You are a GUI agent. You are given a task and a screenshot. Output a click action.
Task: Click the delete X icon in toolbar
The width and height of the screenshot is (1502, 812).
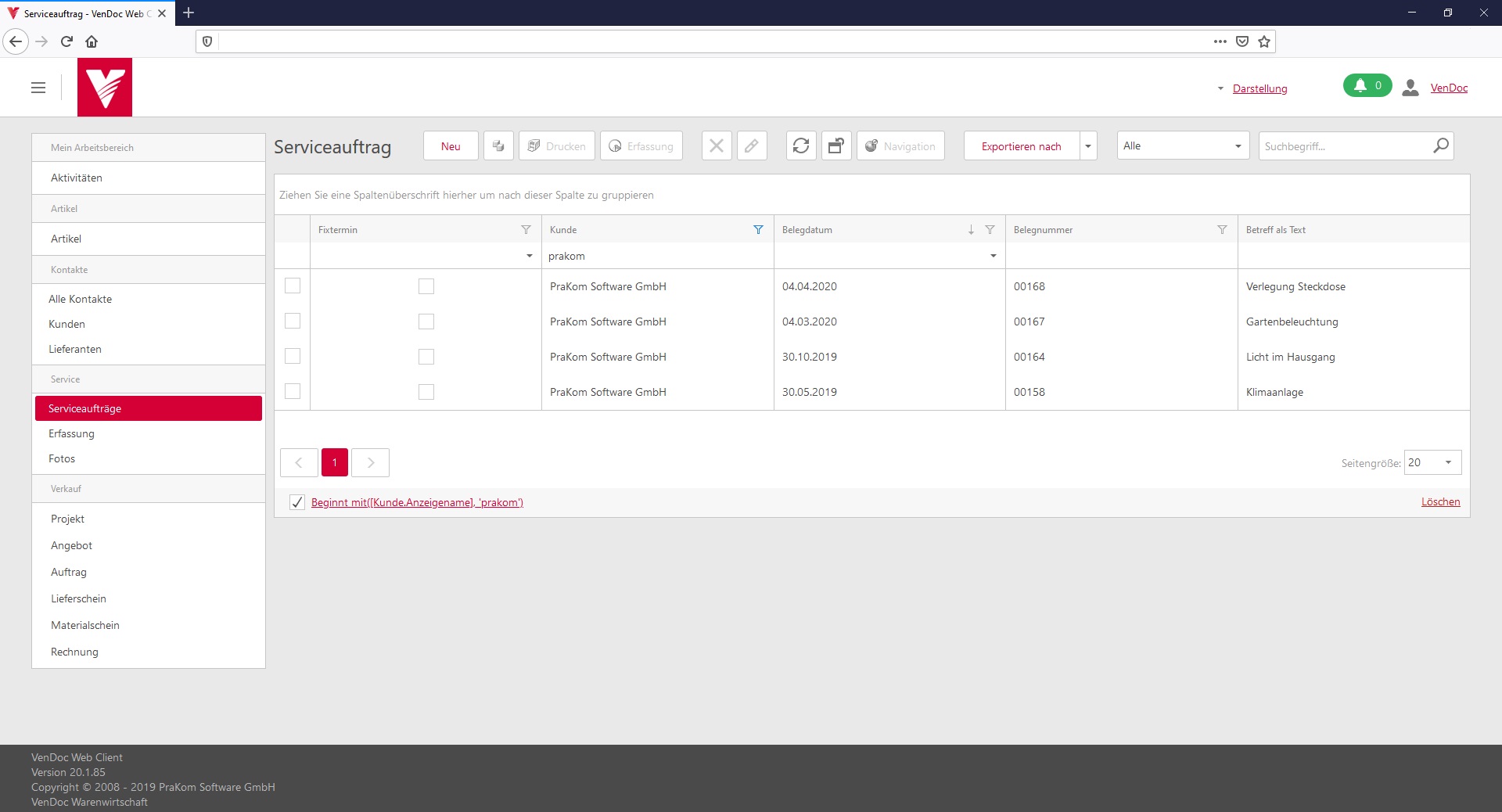(716, 146)
